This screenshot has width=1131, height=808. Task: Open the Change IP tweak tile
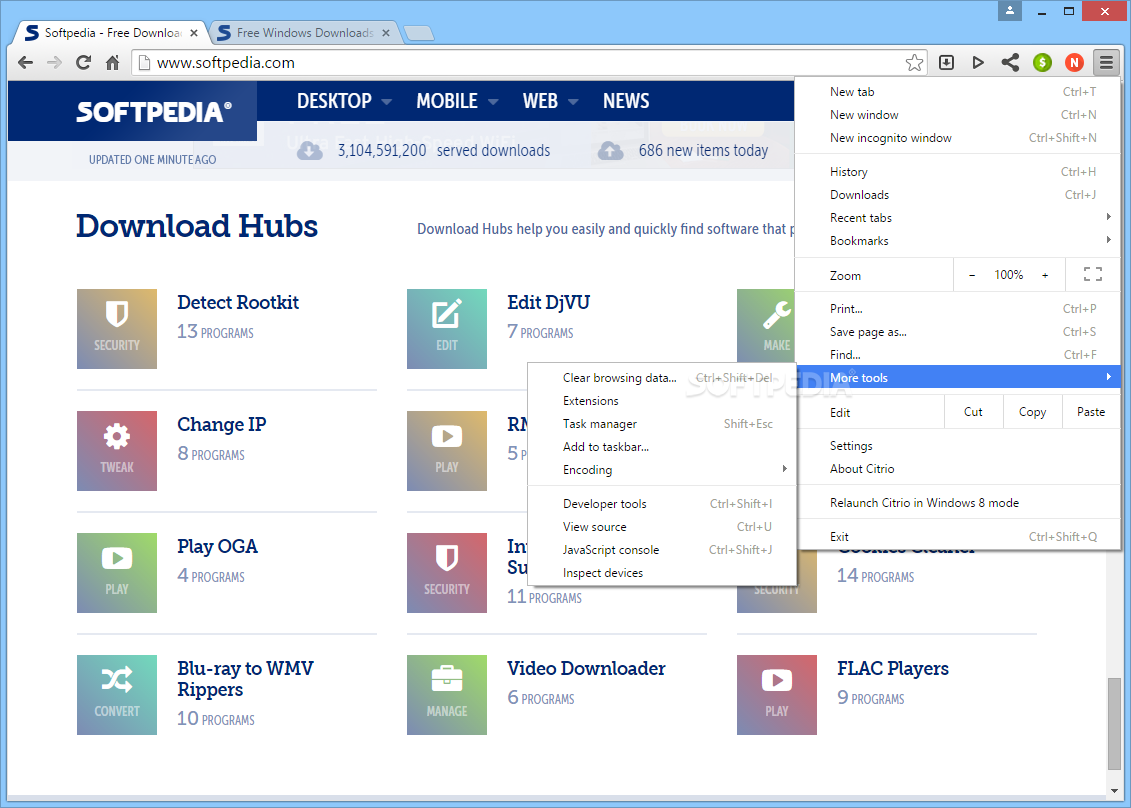point(117,451)
